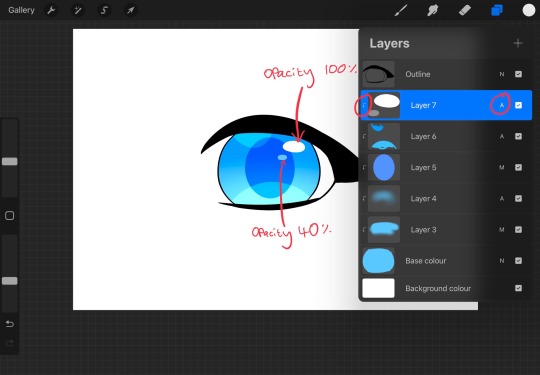Open Background colour swatch
The image size is (540, 375).
[378, 288]
